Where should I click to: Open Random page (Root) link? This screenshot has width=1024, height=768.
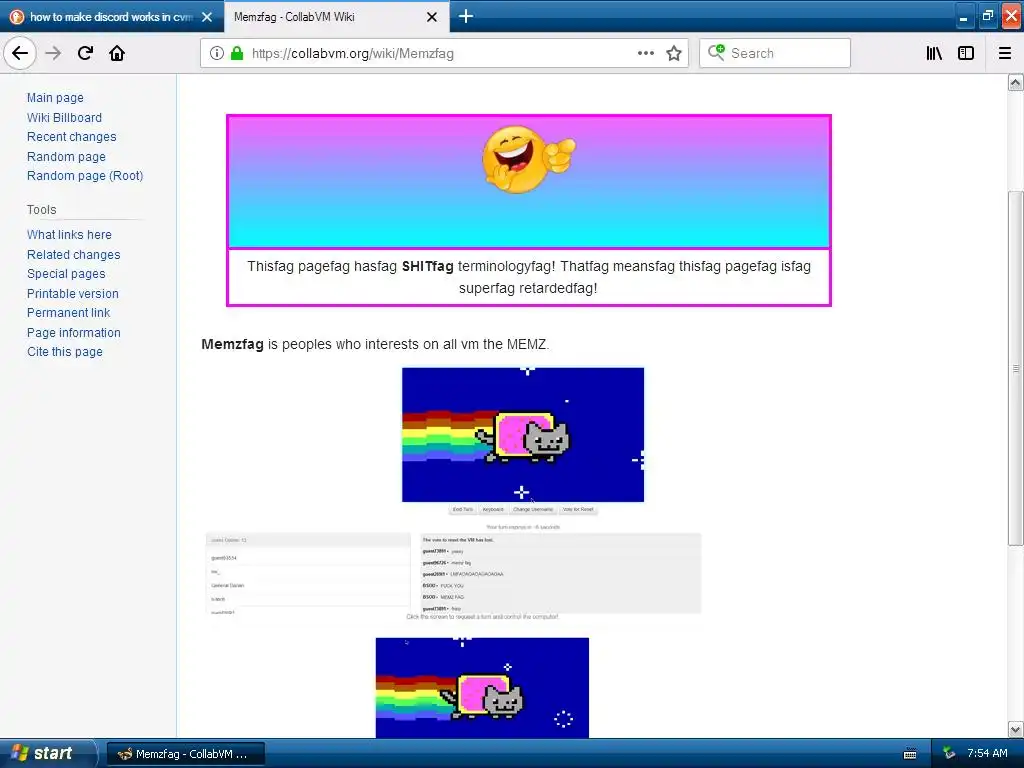85,176
